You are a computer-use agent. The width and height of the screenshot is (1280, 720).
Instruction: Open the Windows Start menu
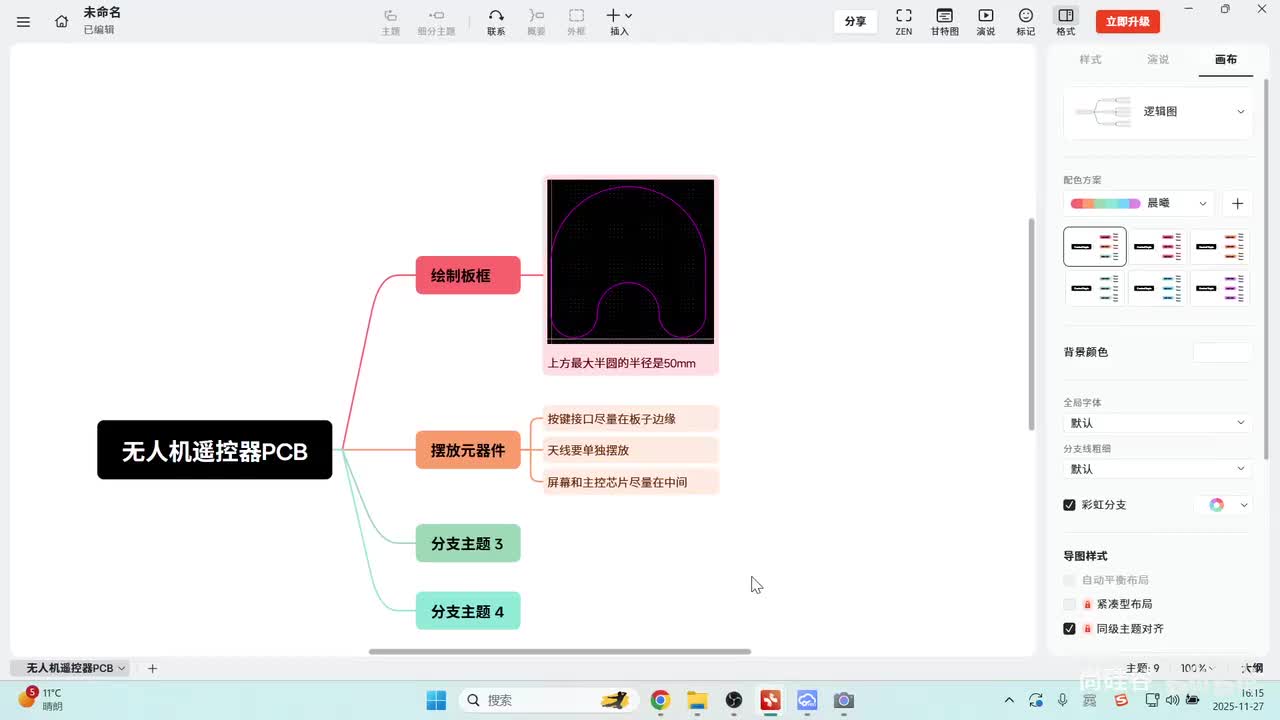click(x=436, y=700)
